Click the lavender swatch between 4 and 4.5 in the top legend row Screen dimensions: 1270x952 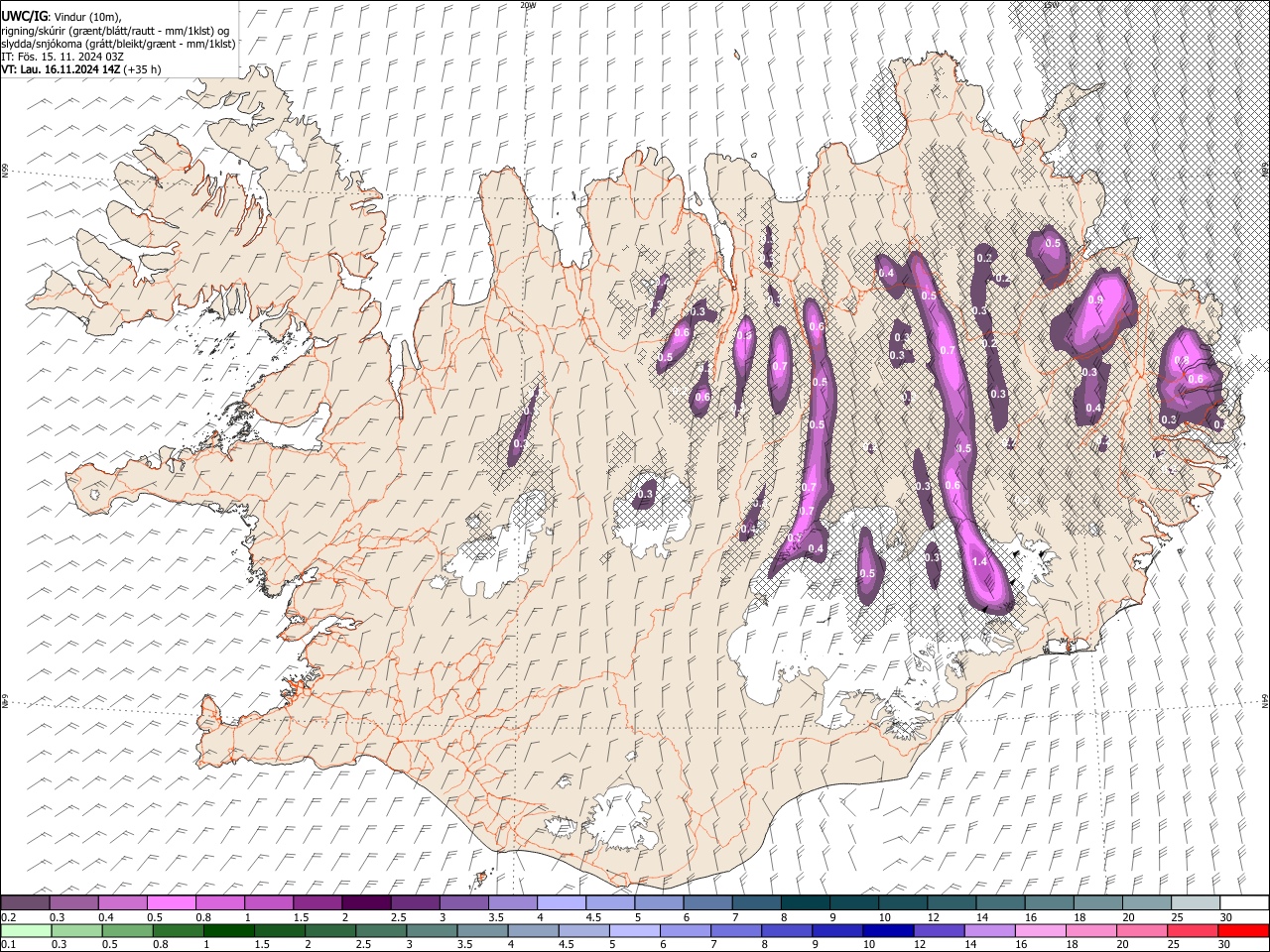pyautogui.click(x=562, y=902)
